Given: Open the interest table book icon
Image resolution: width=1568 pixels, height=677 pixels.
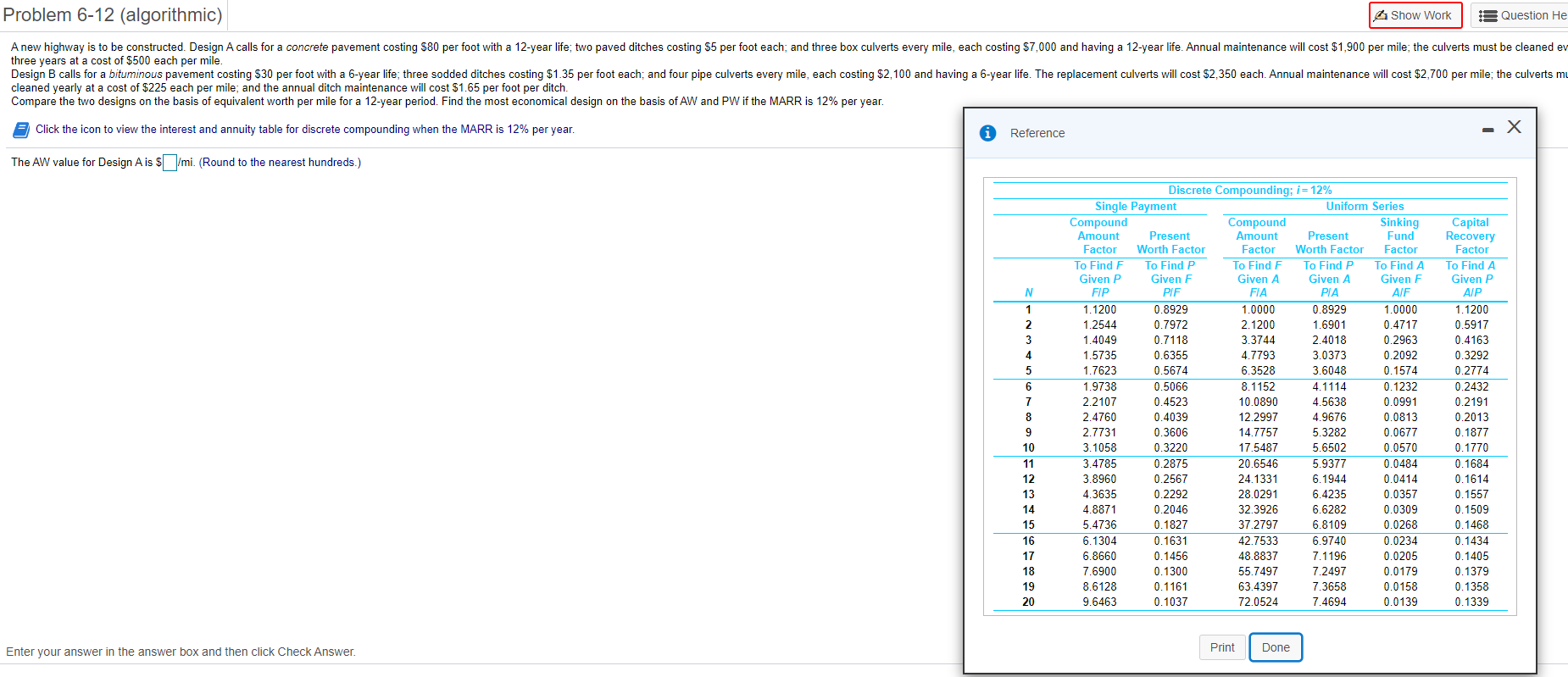Looking at the screenshot, I should coord(21,130).
